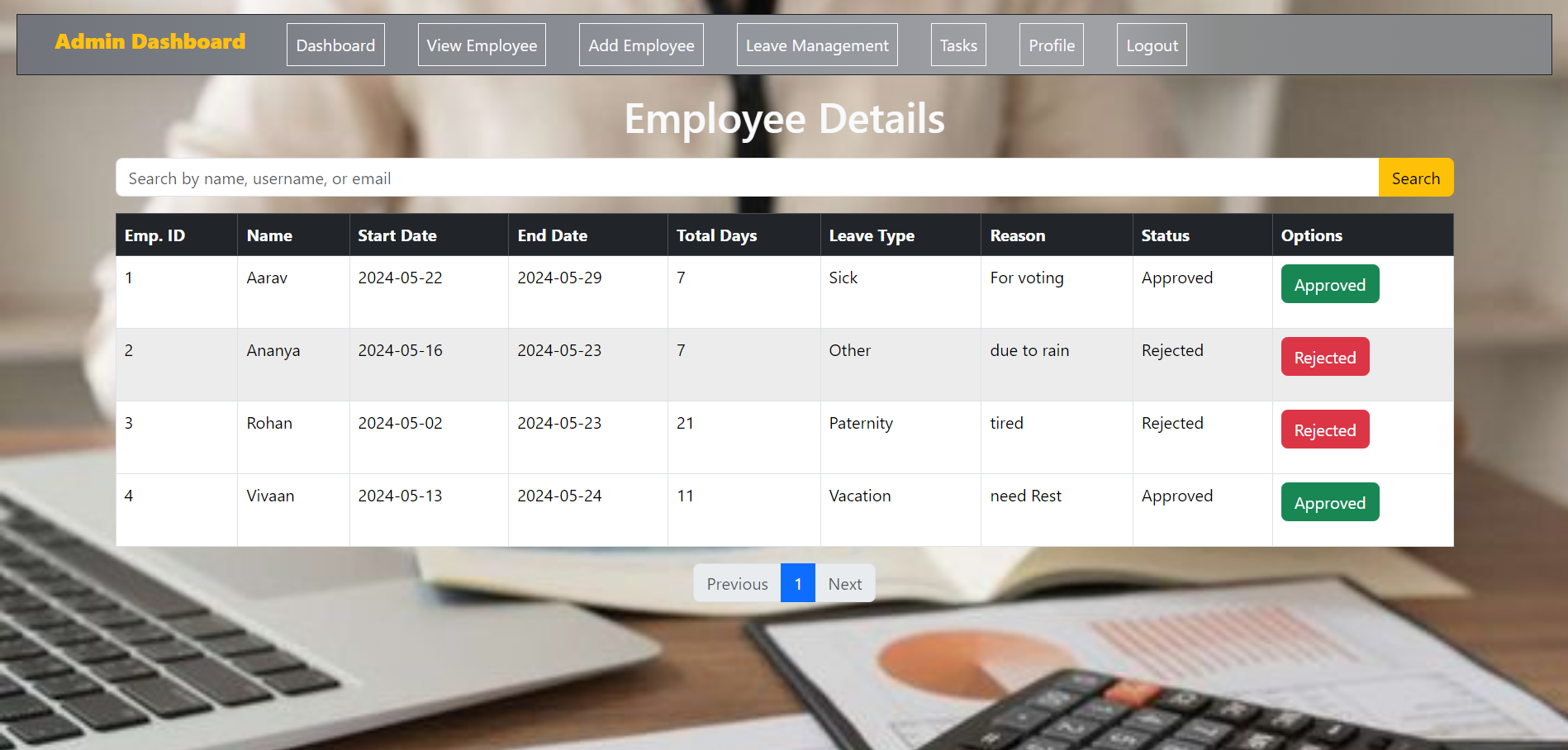Click the yellow Search button
The width and height of the screenshot is (1568, 750).
(1416, 178)
